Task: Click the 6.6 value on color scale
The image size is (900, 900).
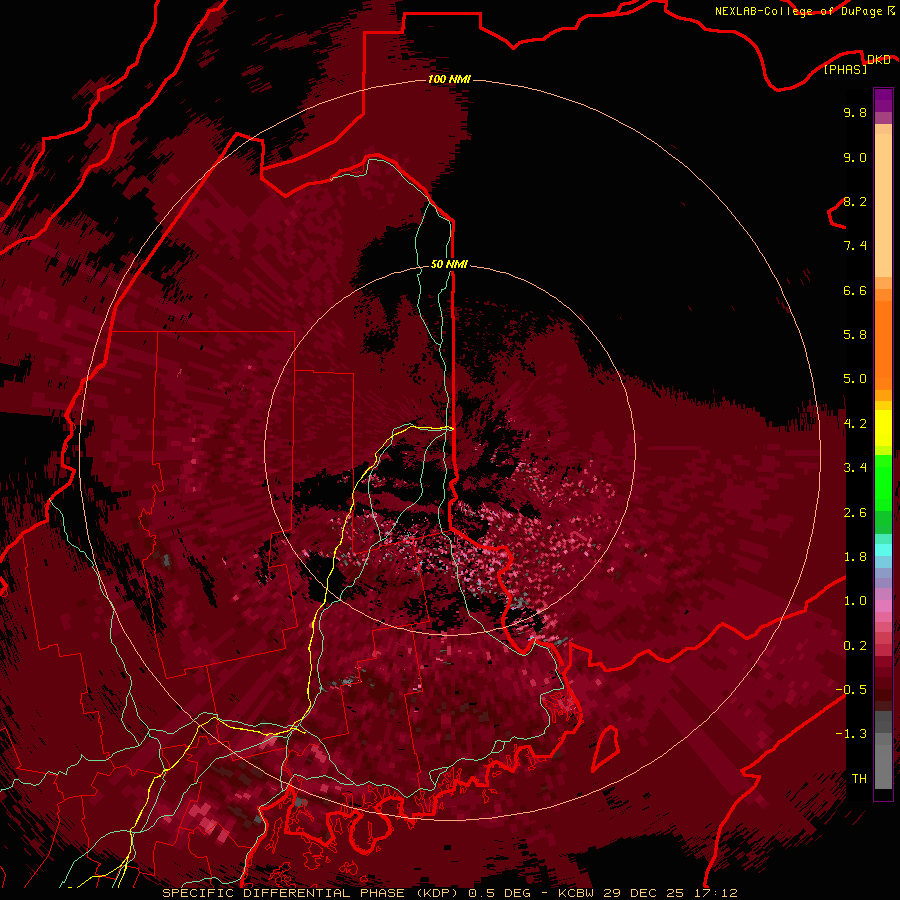Action: (855, 290)
